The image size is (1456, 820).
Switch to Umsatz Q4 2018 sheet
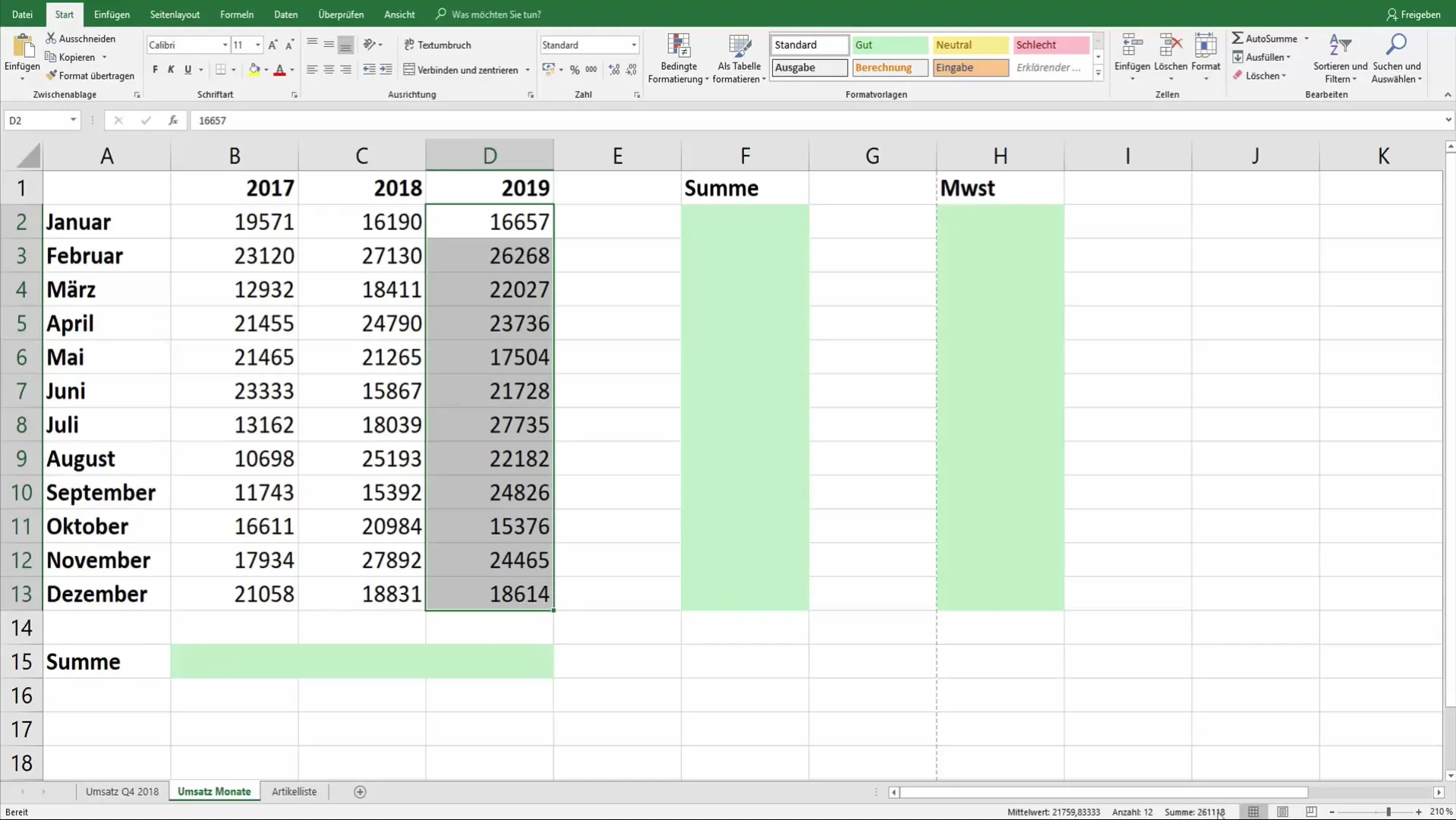click(122, 791)
